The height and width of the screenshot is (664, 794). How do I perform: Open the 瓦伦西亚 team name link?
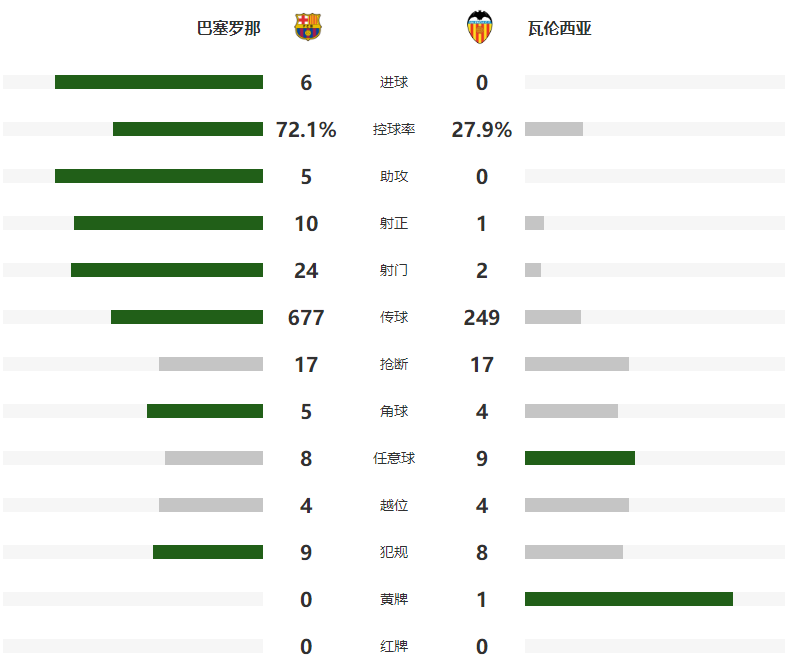[560, 28]
